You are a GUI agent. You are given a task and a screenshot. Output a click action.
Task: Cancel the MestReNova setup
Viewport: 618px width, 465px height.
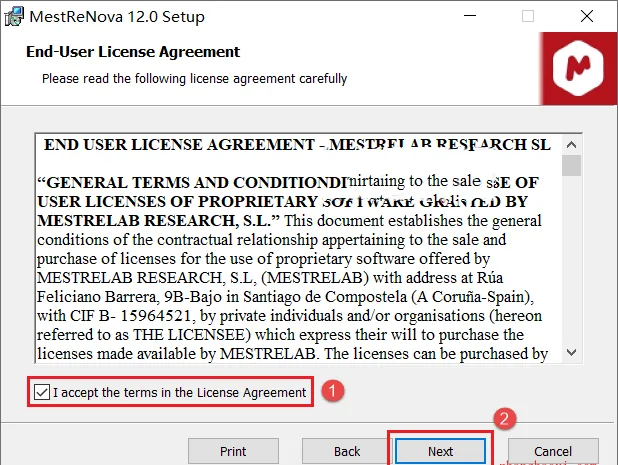point(553,451)
